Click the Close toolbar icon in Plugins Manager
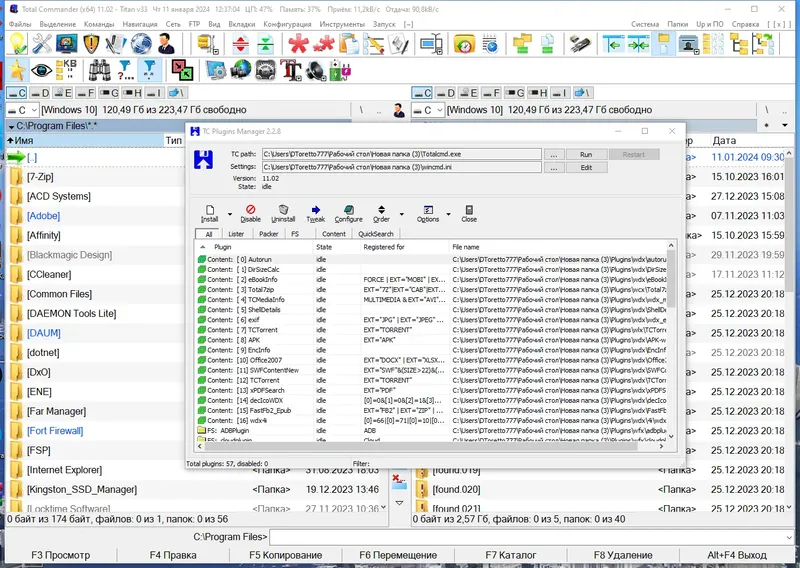800x568 pixels. click(x=469, y=213)
